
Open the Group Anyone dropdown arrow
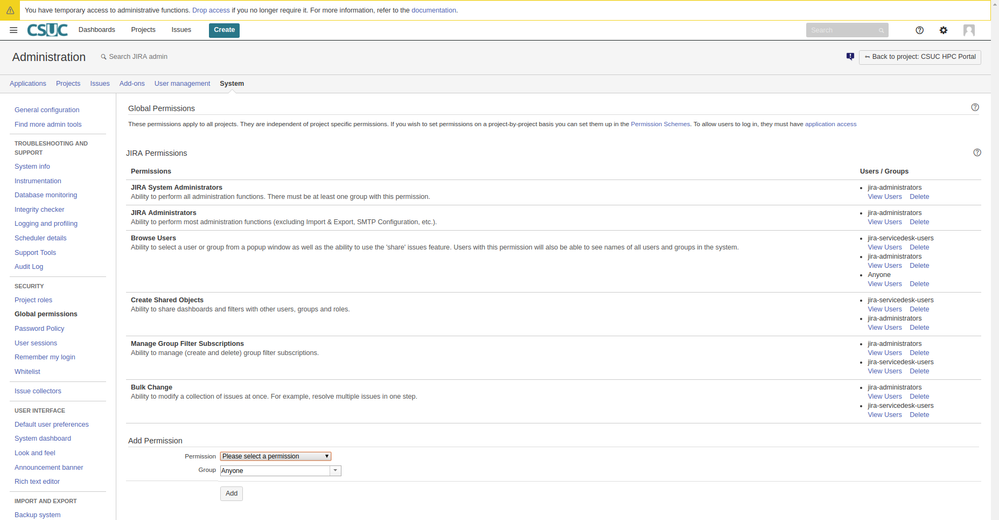click(x=335, y=470)
